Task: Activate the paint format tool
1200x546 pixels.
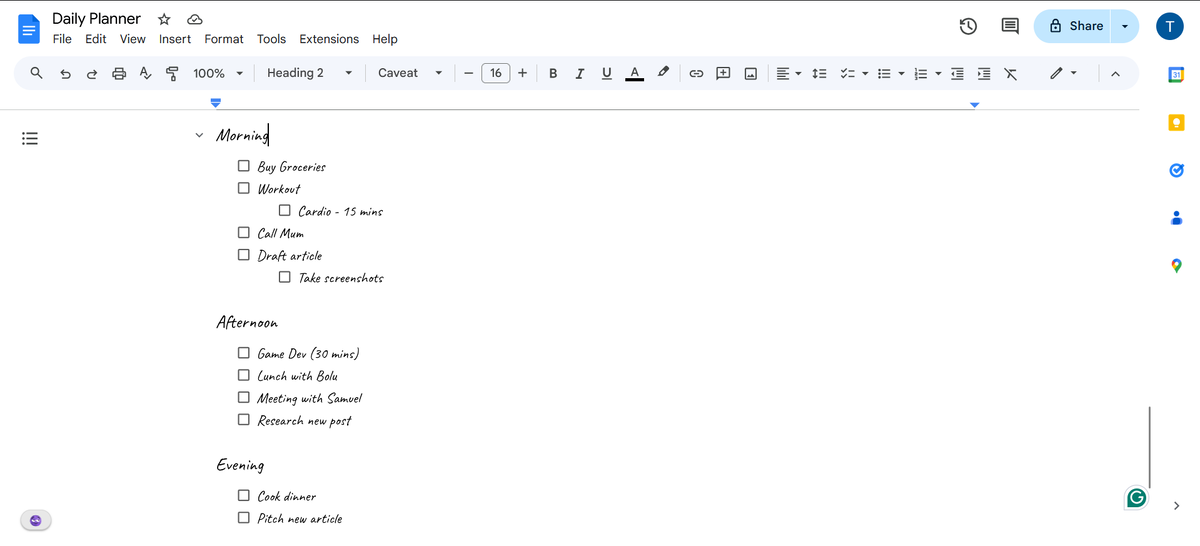Action: [x=172, y=73]
